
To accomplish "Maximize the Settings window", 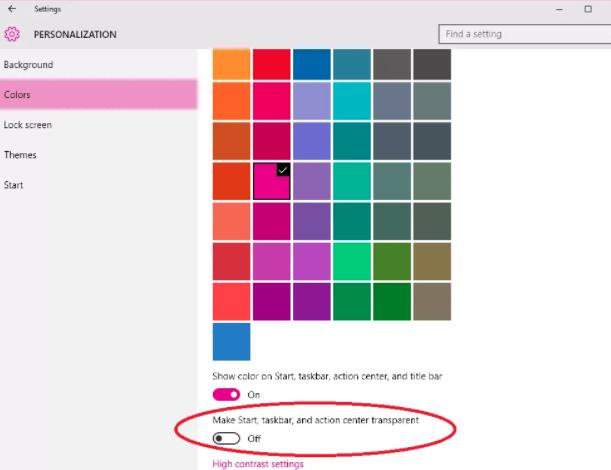I will pyautogui.click(x=587, y=9).
